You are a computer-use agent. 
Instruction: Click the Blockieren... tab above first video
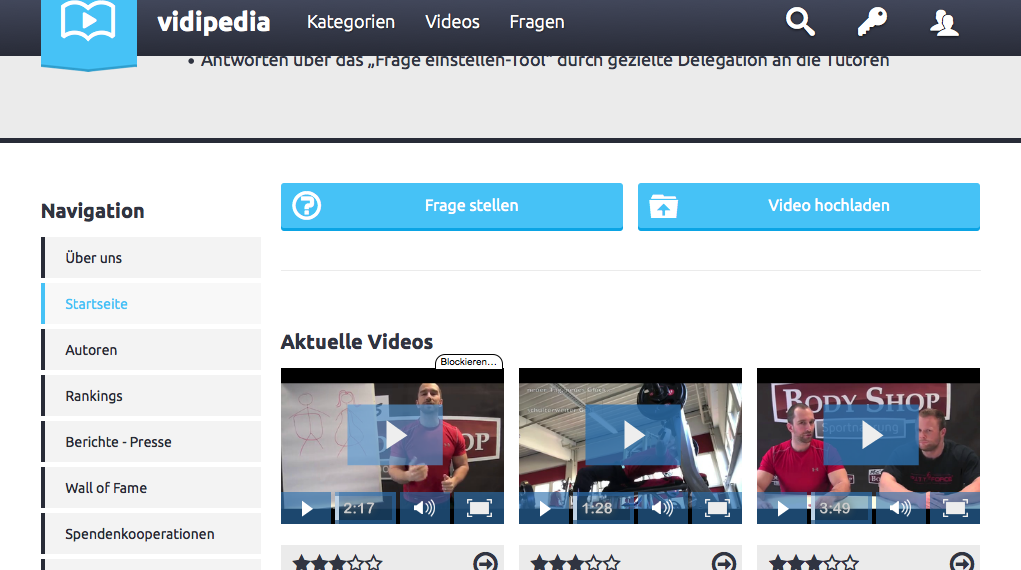[469, 362]
